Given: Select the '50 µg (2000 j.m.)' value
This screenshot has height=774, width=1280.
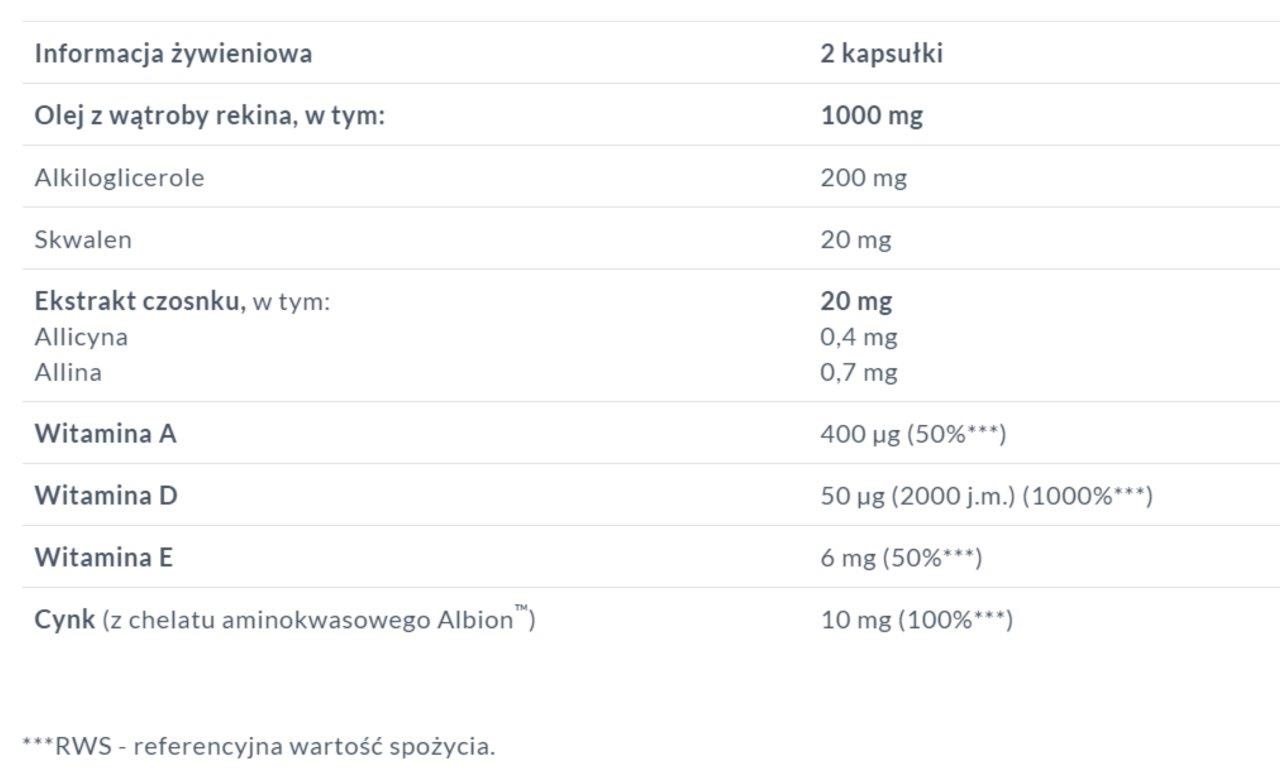Looking at the screenshot, I should tap(918, 496).
